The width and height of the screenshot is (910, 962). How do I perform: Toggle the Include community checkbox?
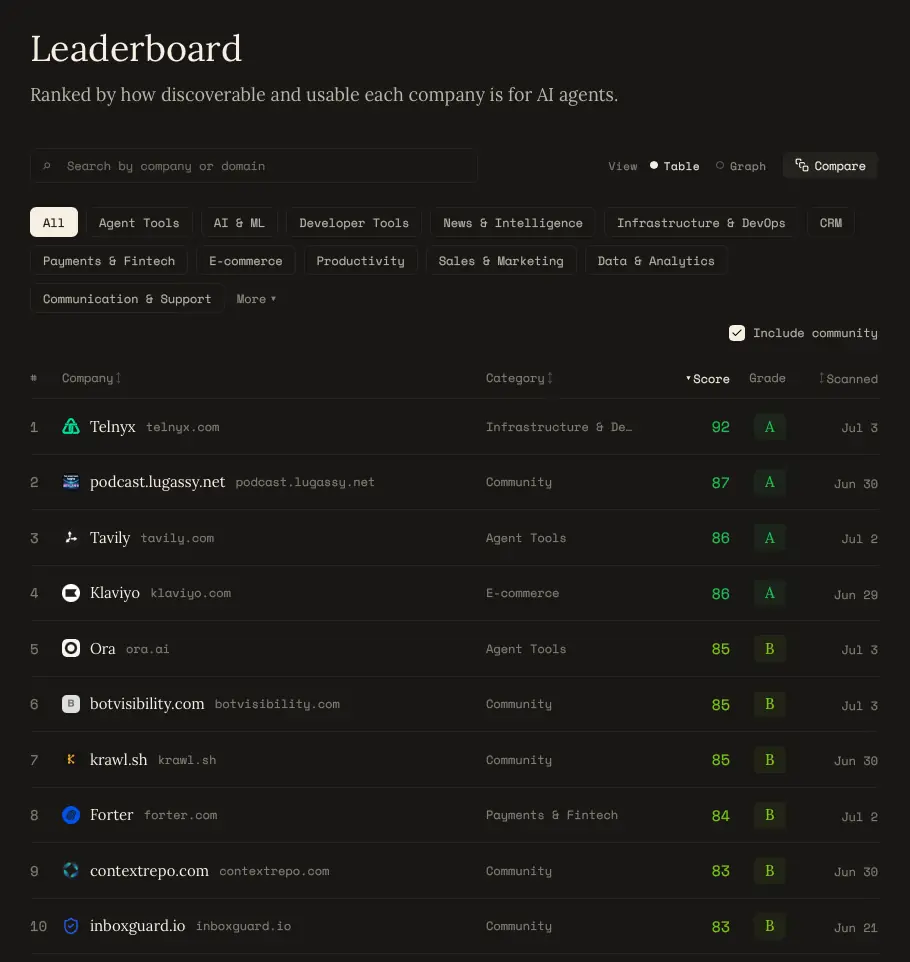point(737,333)
